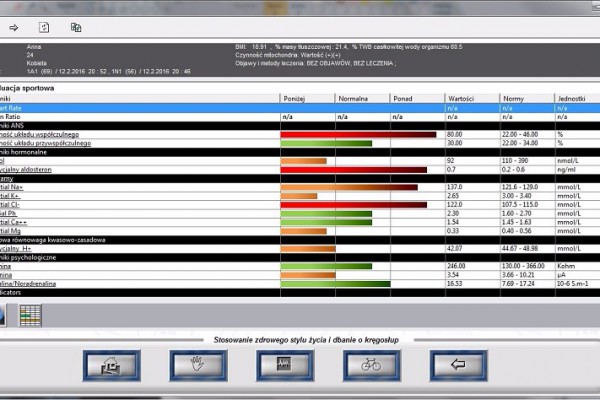Click the red bar in 80.00 value row
Image resolution: width=600 pixels, height=400 pixels.
coord(358,134)
